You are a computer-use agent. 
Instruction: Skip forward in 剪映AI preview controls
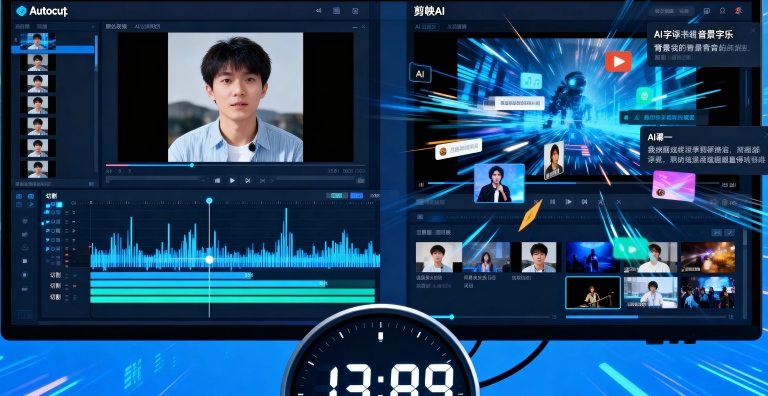(x=584, y=202)
